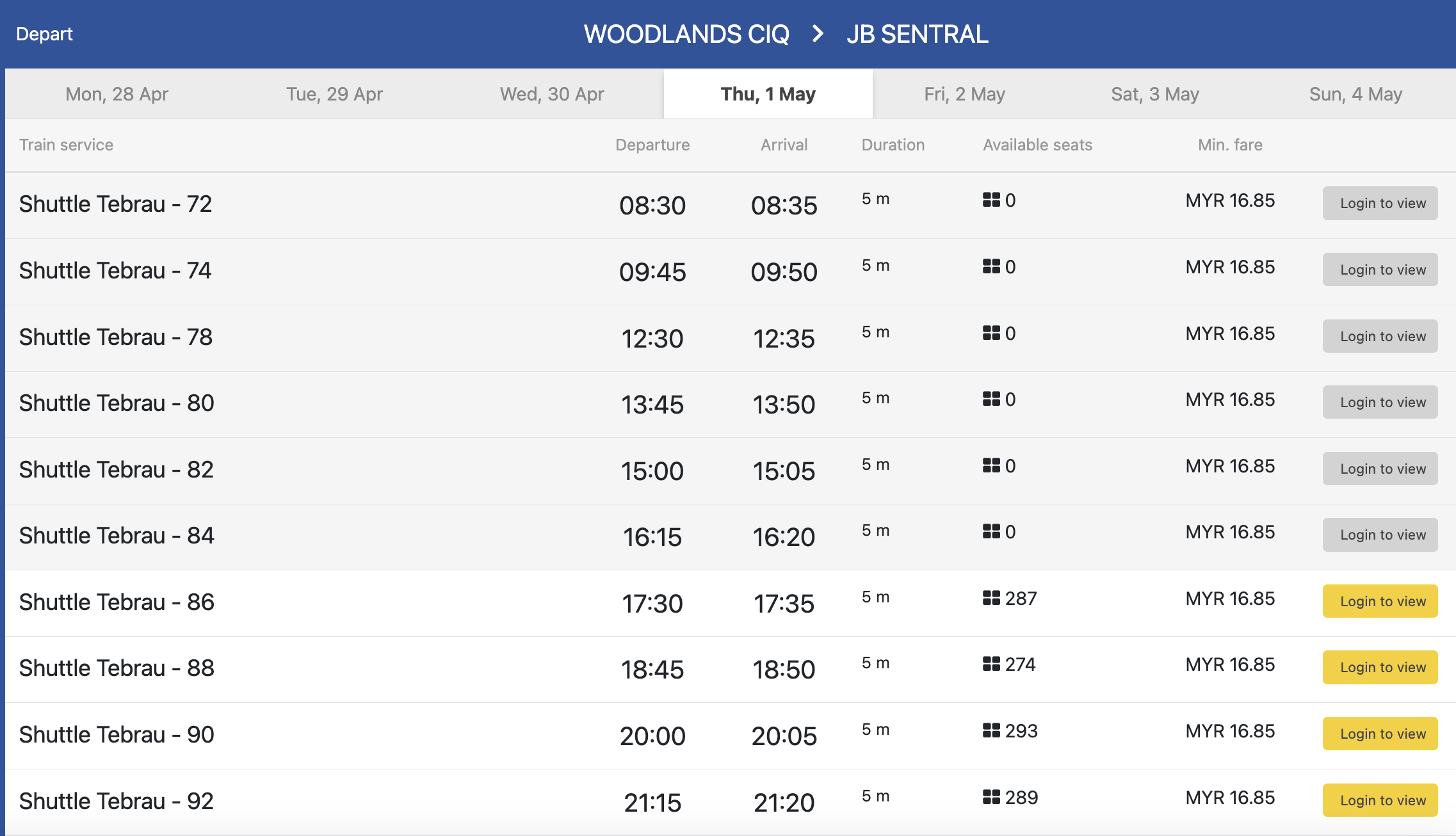
Task: Click the Departure column header
Action: click(652, 145)
